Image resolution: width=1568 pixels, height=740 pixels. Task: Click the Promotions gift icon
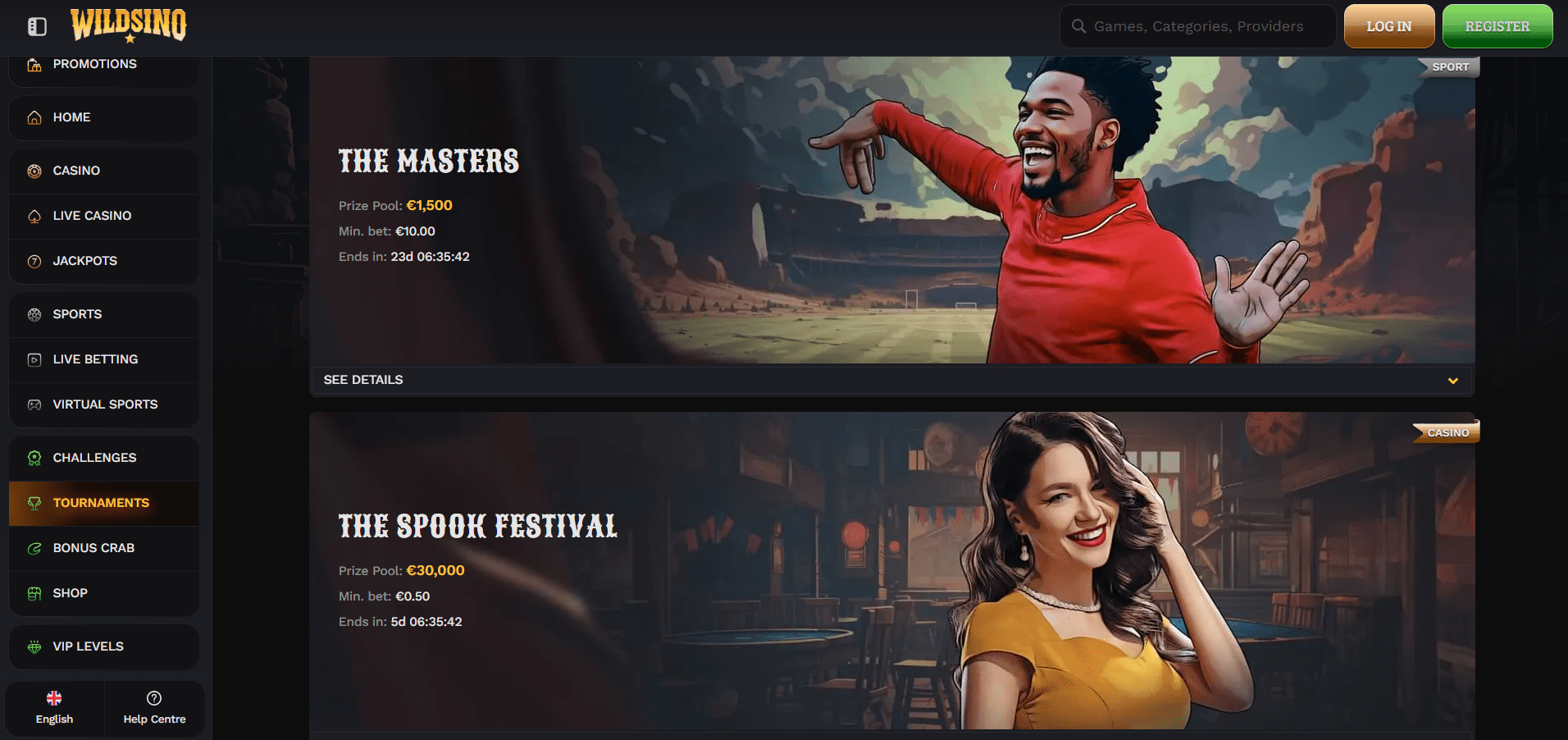click(x=34, y=65)
